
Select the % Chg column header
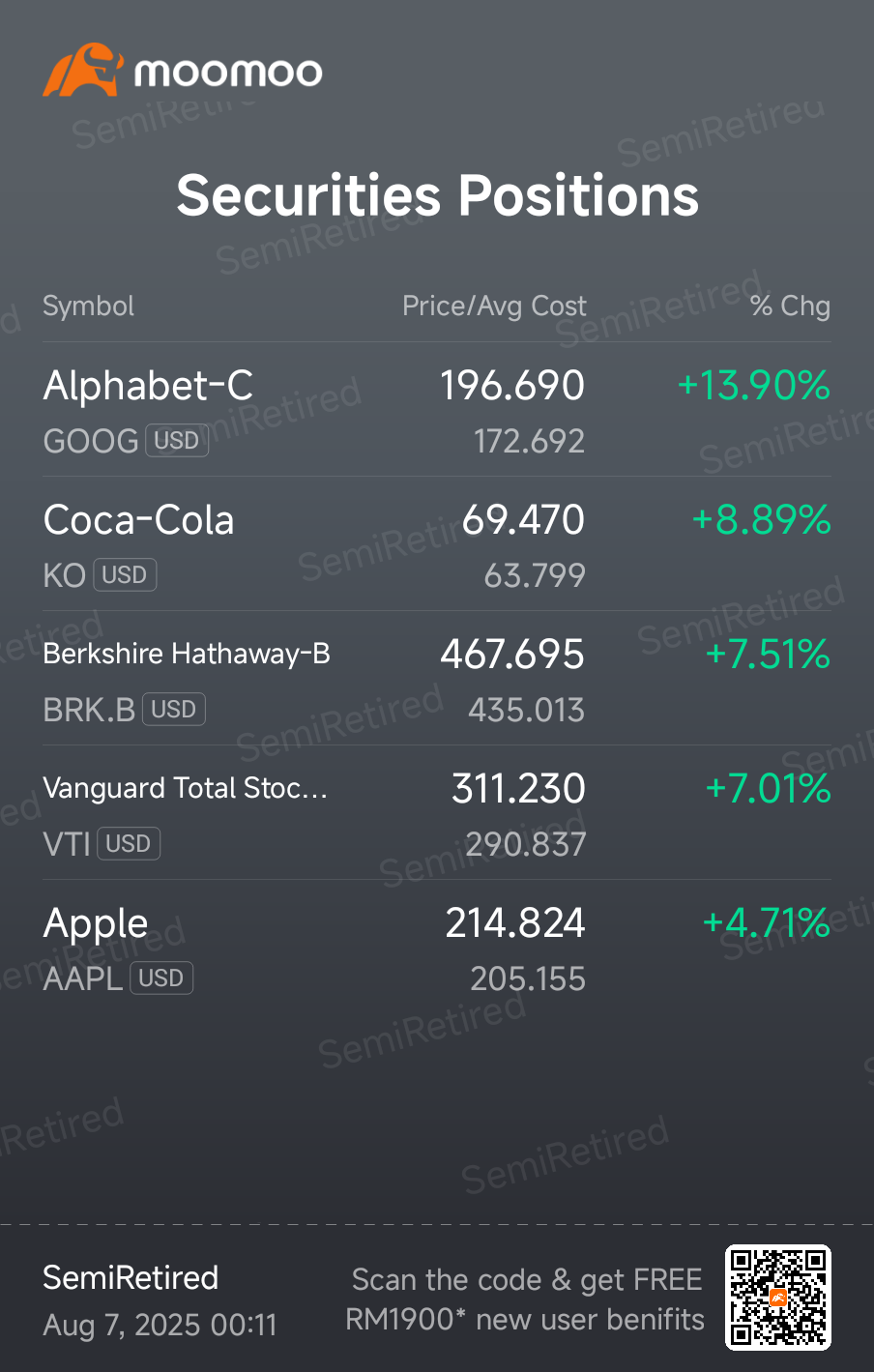click(790, 307)
